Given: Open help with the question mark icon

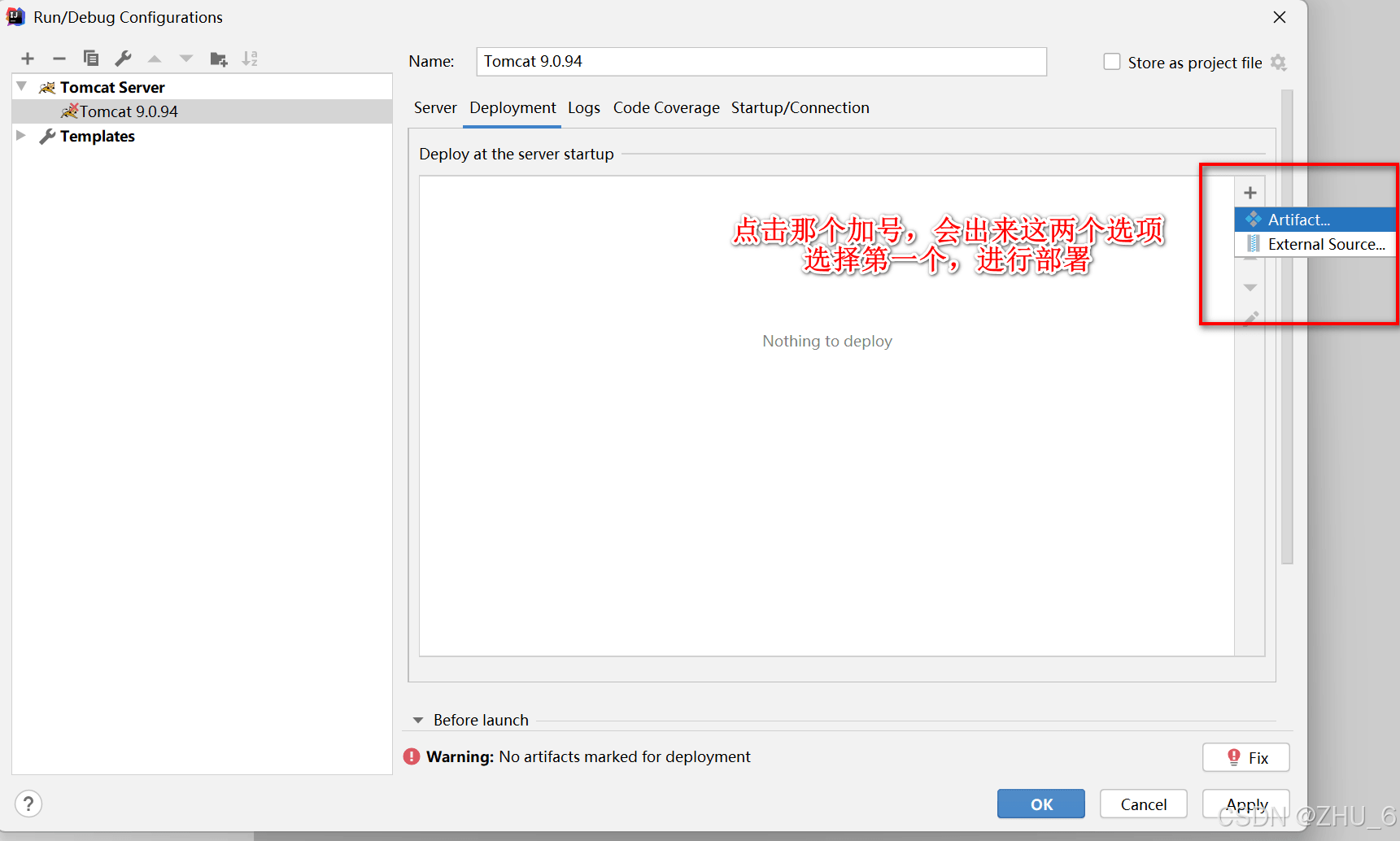Looking at the screenshot, I should (28, 804).
